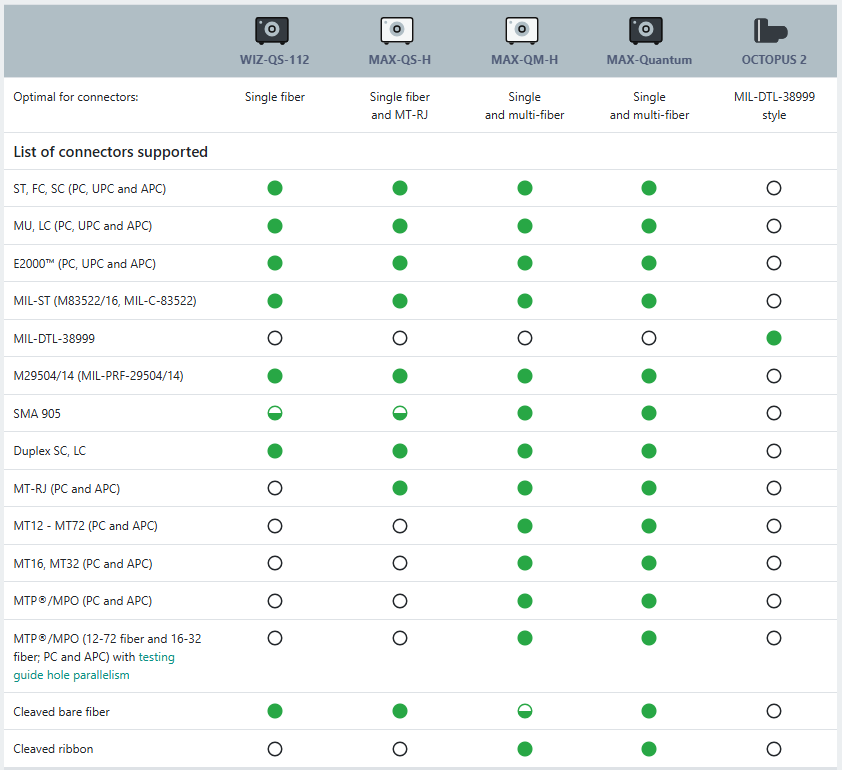Select the WIZ-QS-112 column heading
This screenshot has height=770, width=842.
click(274, 60)
